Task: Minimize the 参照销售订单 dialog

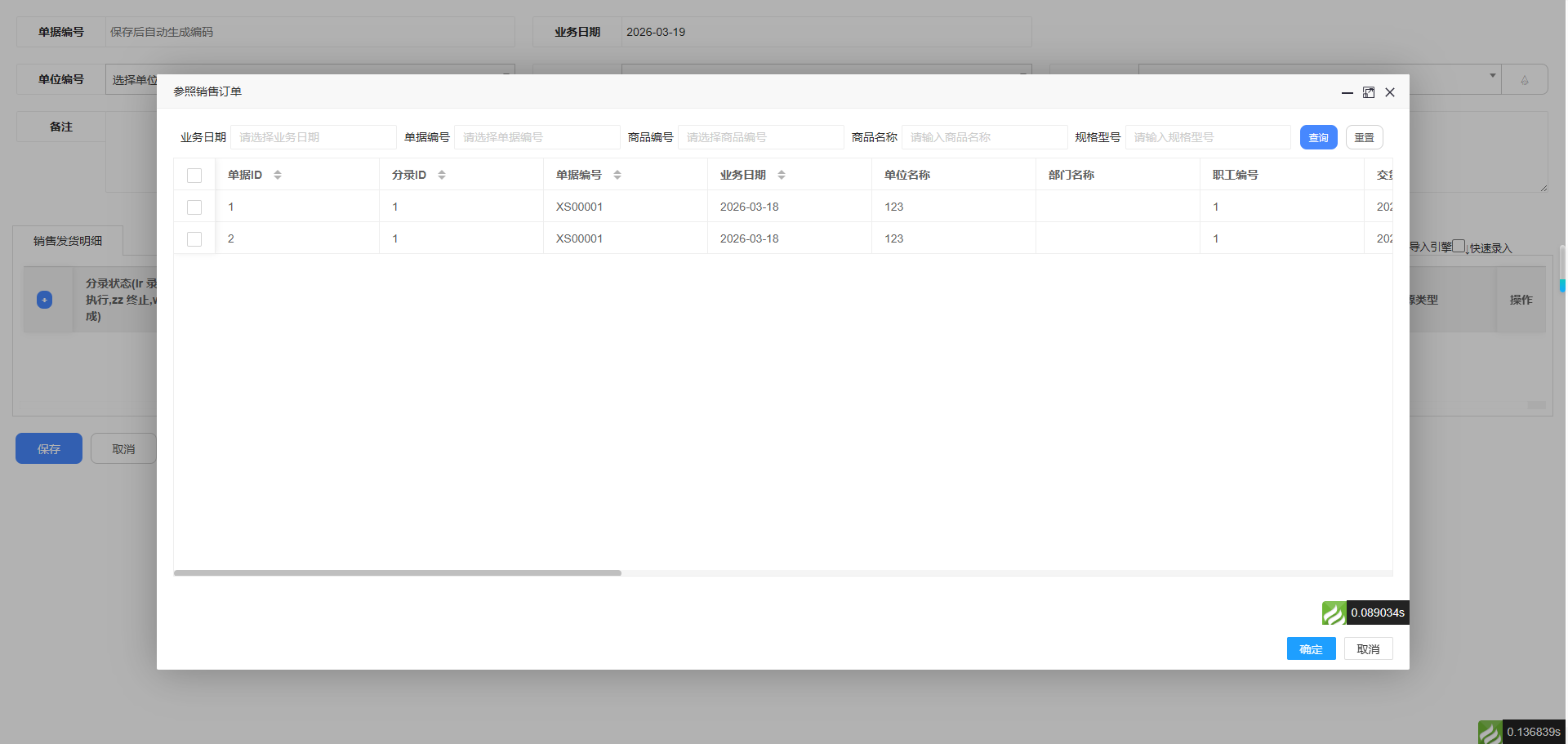Action: [1347, 92]
